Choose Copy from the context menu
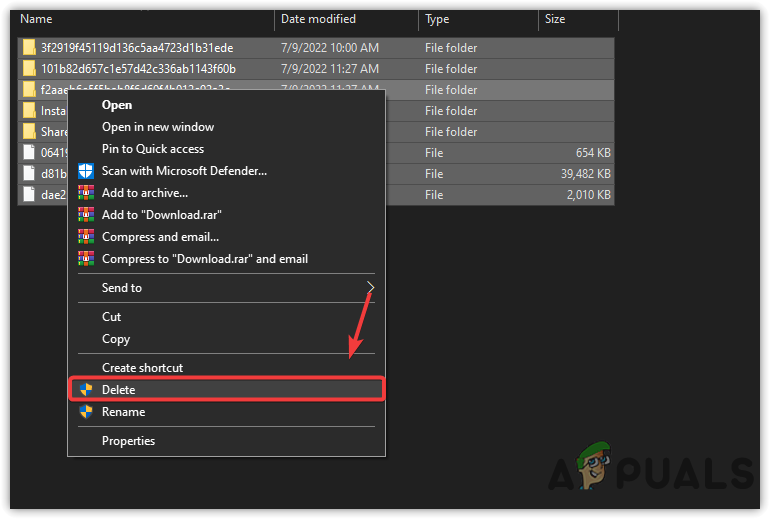 pos(116,339)
